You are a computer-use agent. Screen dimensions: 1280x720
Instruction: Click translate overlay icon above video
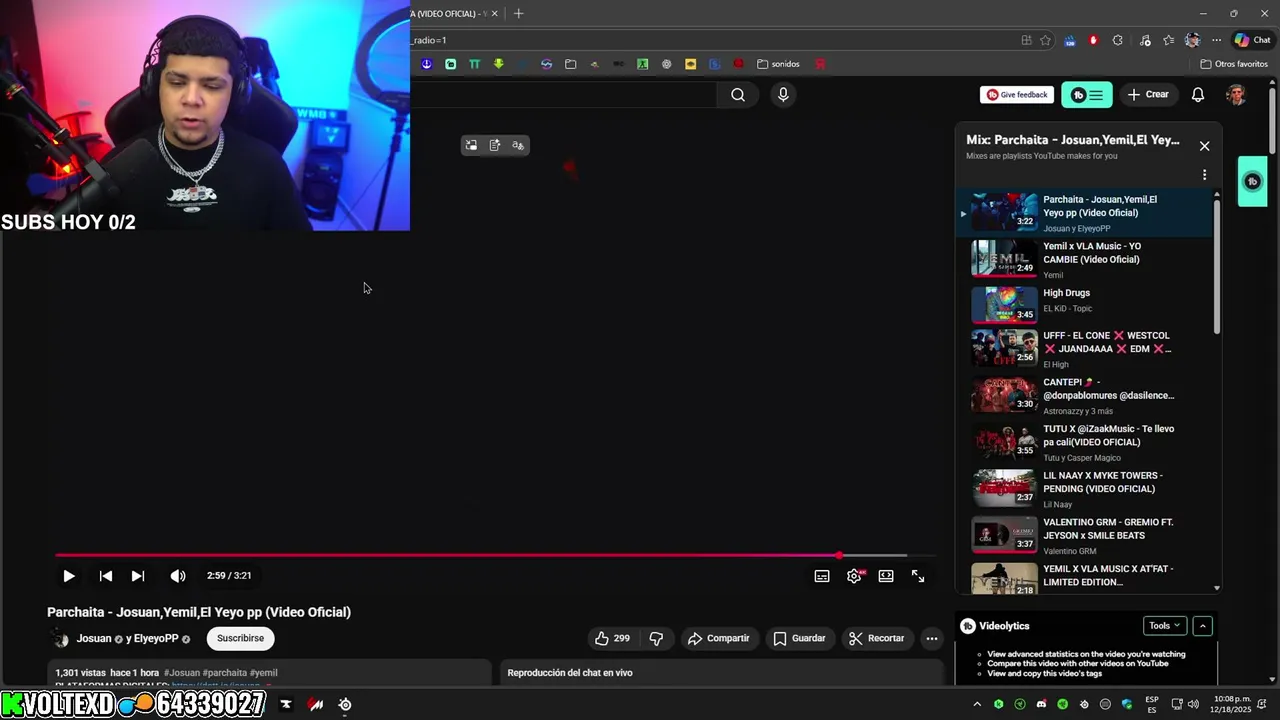pyautogui.click(x=518, y=145)
